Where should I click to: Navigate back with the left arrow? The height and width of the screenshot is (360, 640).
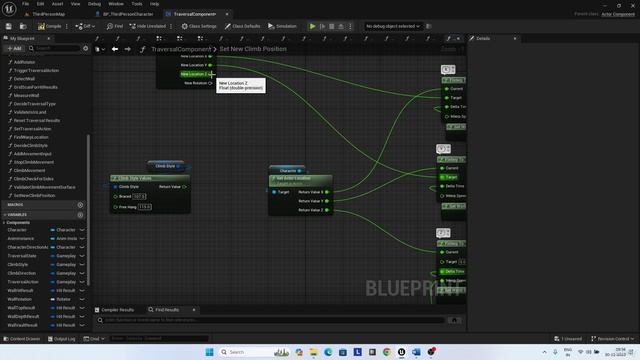point(115,49)
